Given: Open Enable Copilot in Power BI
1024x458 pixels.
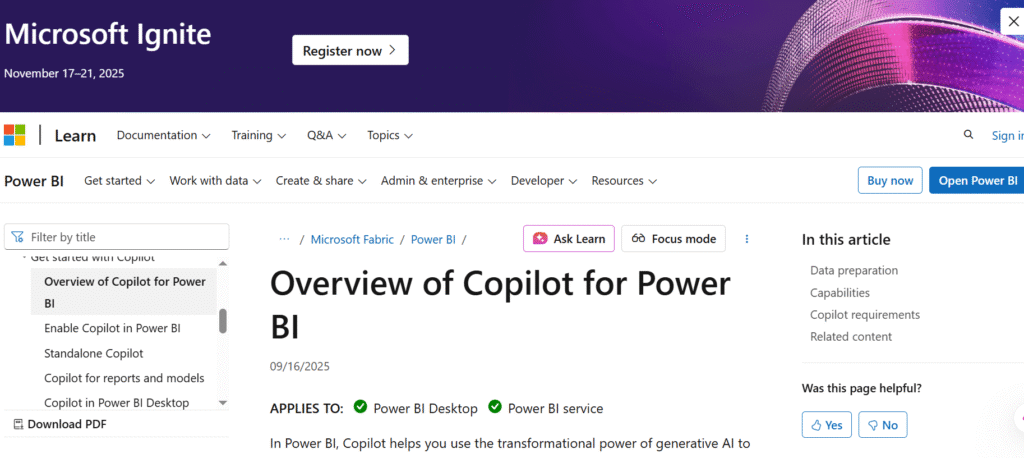Looking at the screenshot, I should [112, 328].
